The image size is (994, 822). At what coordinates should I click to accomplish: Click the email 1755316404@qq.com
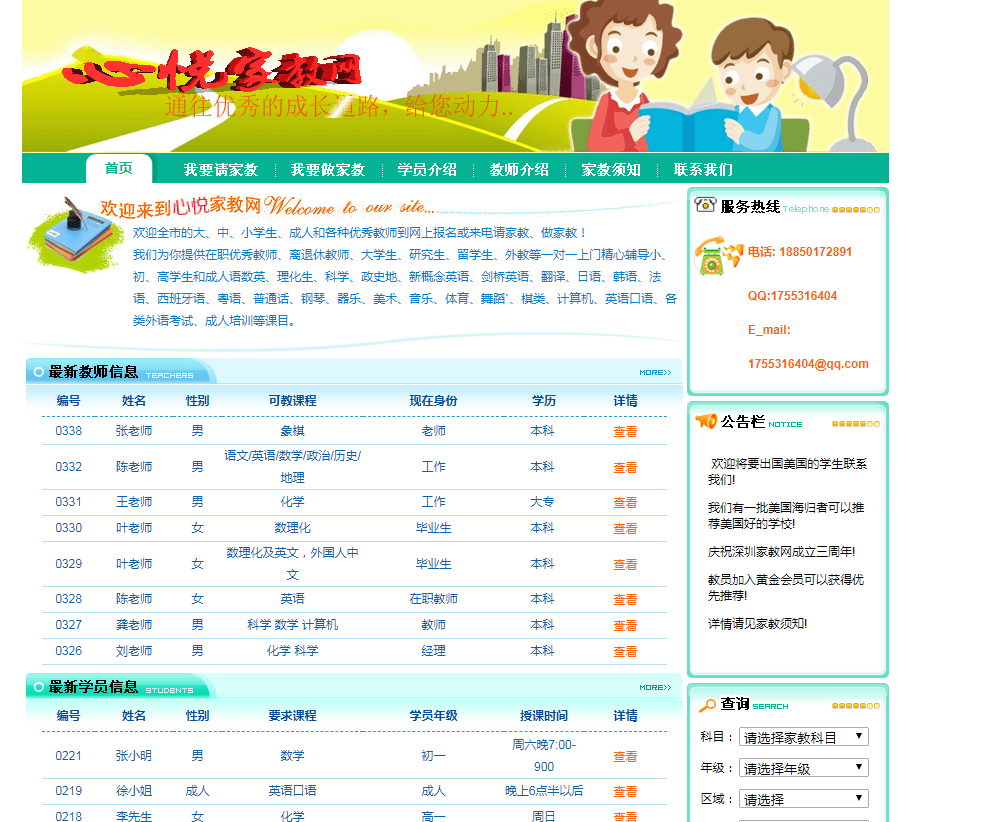pyautogui.click(x=808, y=364)
